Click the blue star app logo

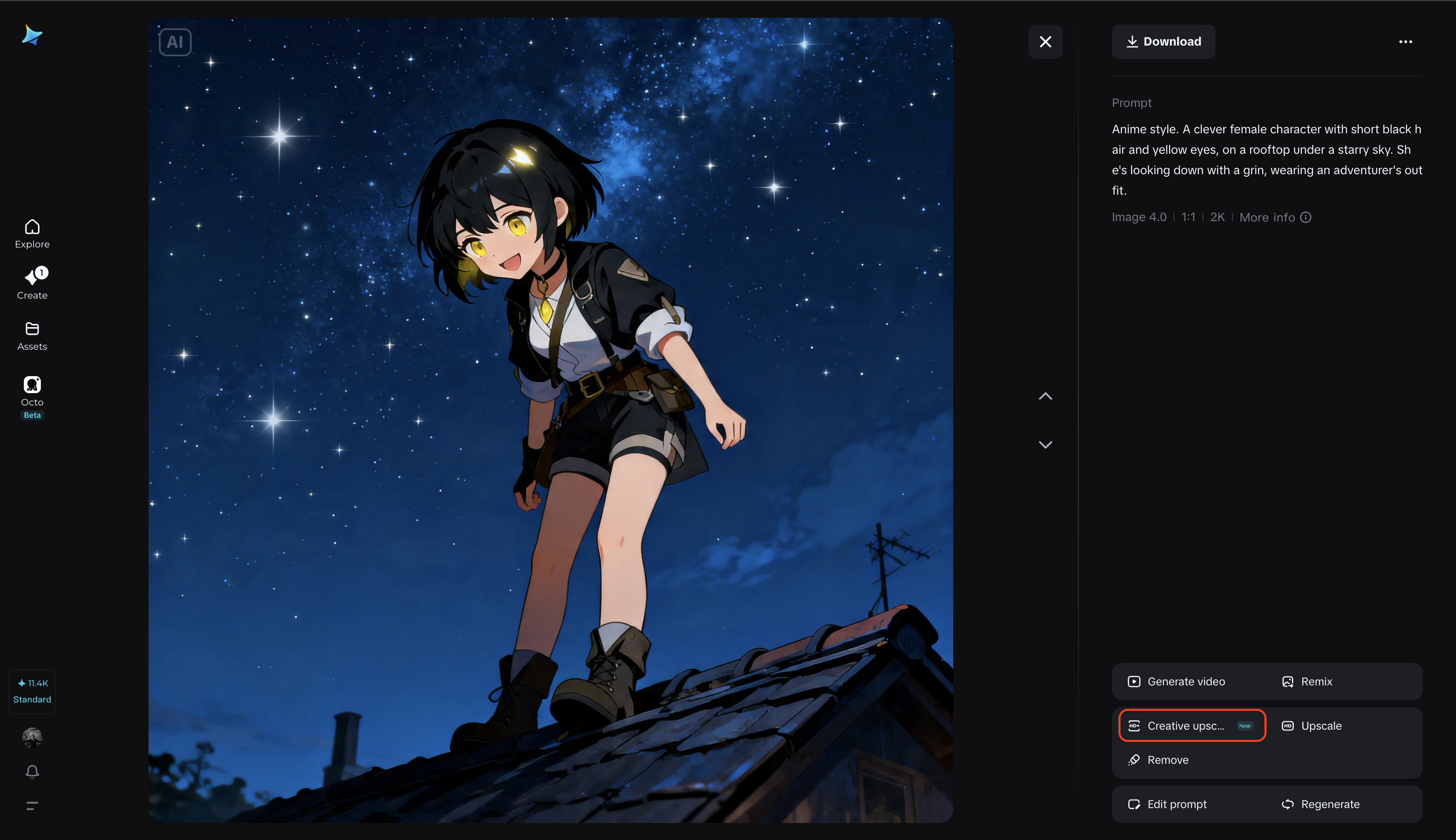click(x=32, y=35)
